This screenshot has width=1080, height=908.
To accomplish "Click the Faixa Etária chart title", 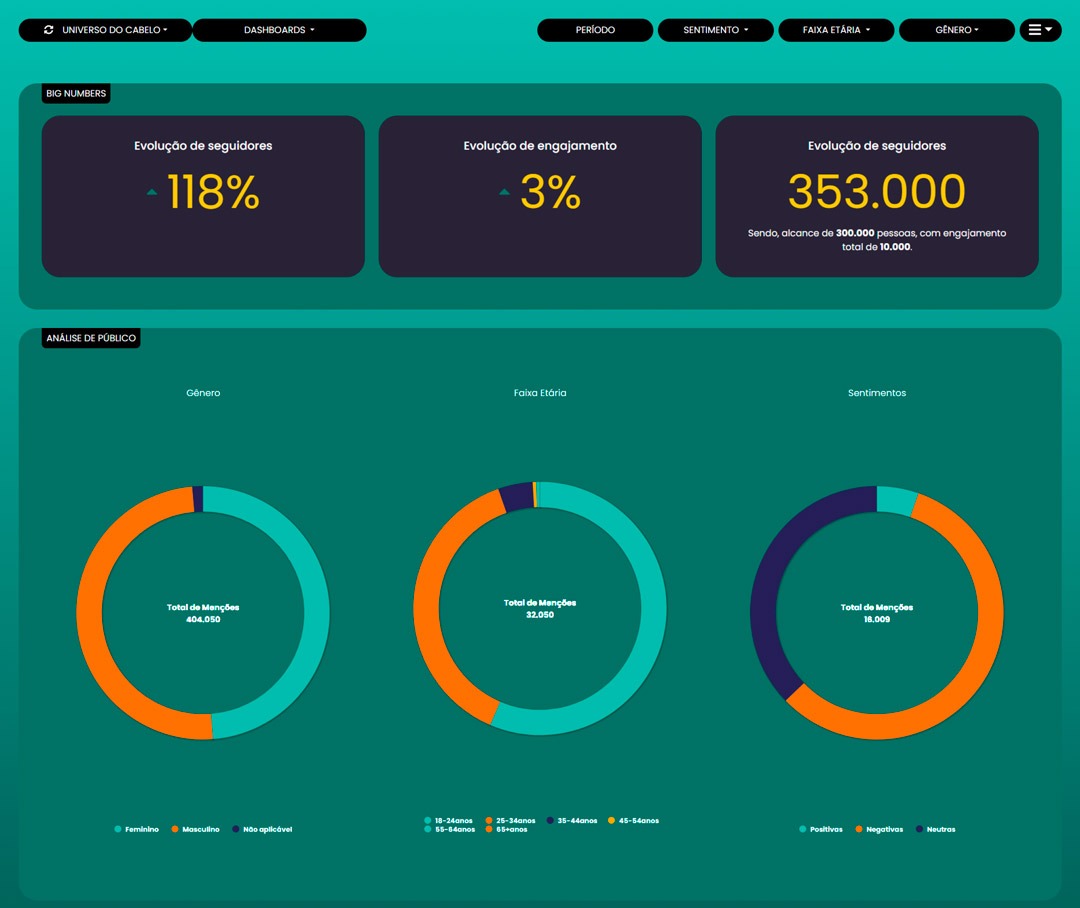I will pyautogui.click(x=540, y=393).
